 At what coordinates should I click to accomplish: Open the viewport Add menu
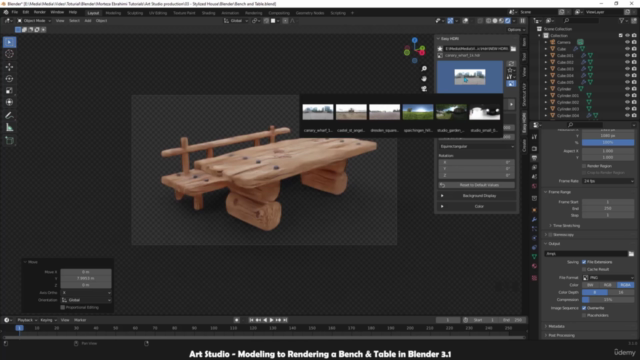click(88, 20)
